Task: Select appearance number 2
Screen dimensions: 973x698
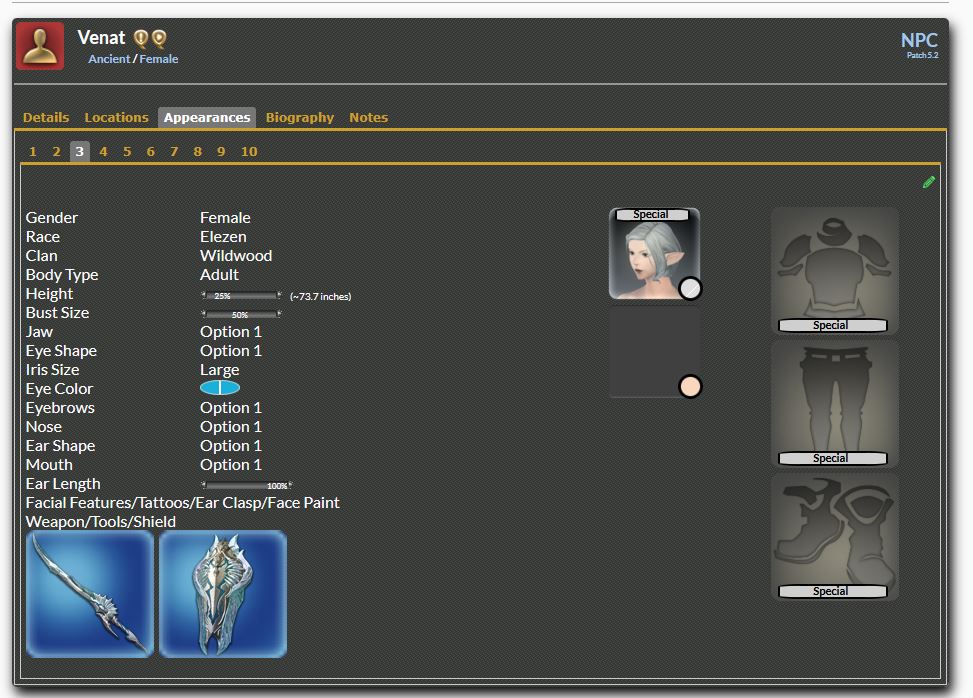Action: pyautogui.click(x=56, y=151)
